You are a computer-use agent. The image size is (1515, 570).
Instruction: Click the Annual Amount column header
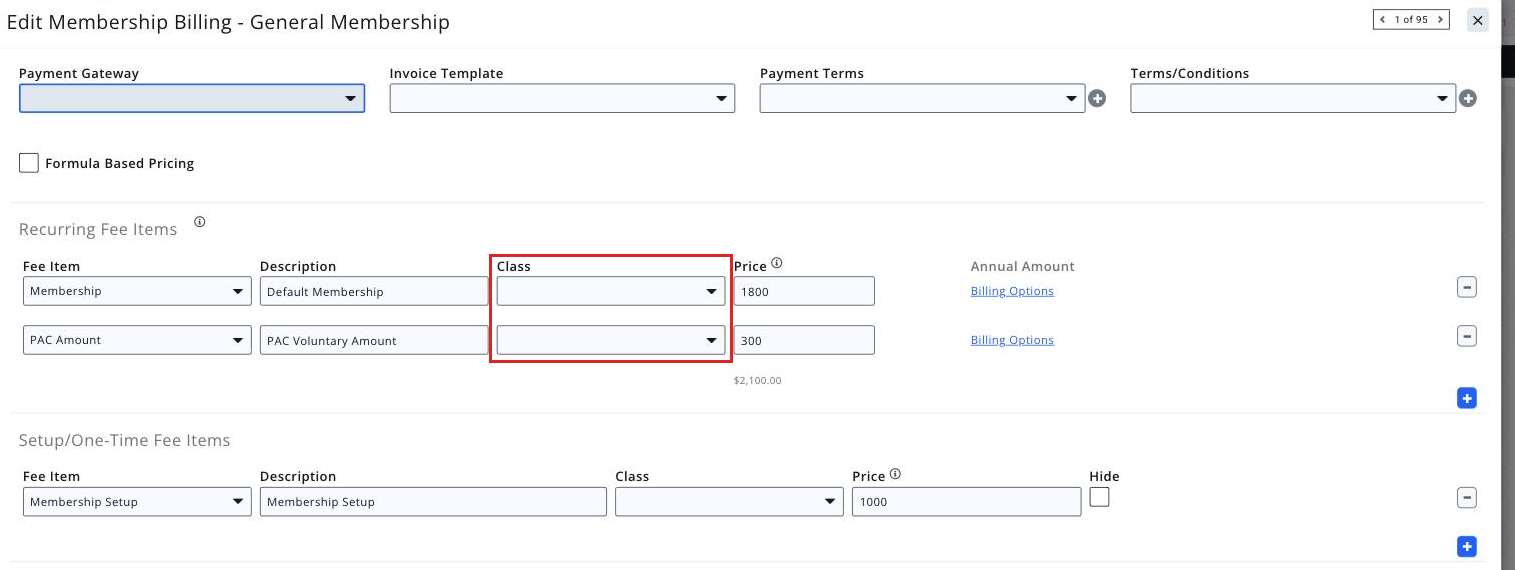pos(1022,266)
